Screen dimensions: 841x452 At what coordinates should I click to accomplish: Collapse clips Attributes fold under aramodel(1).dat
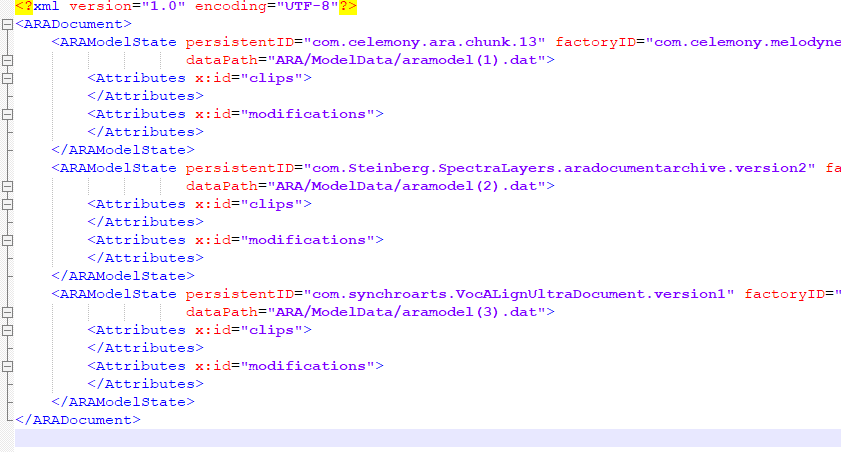click(8, 78)
